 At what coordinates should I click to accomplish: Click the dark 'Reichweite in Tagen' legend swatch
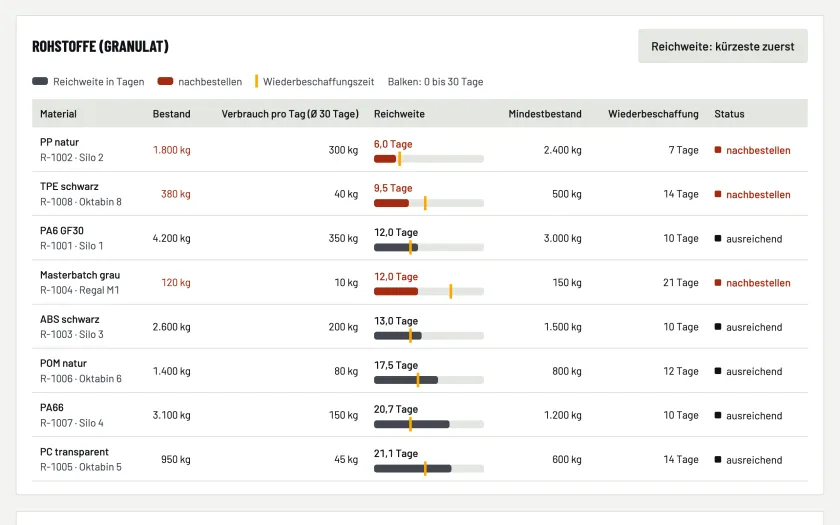pyautogui.click(x=40, y=81)
